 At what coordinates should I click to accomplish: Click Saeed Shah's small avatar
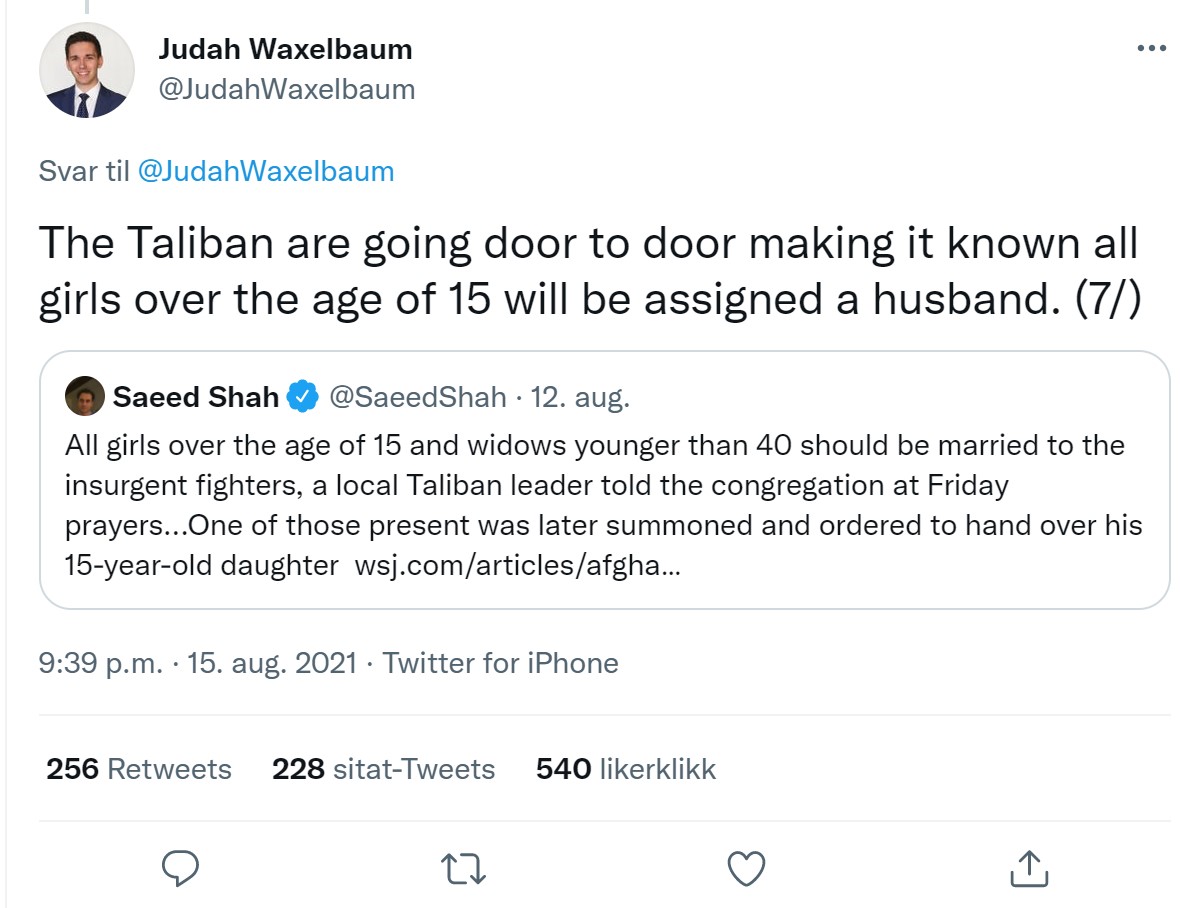85,397
